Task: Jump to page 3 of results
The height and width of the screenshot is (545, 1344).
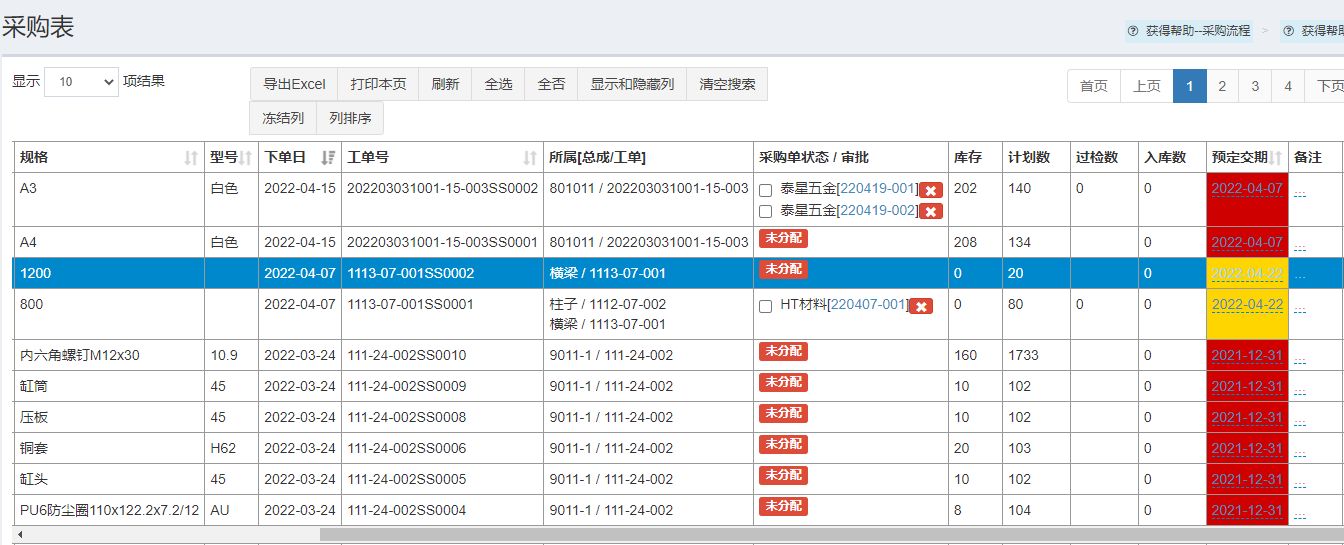Action: (1255, 86)
